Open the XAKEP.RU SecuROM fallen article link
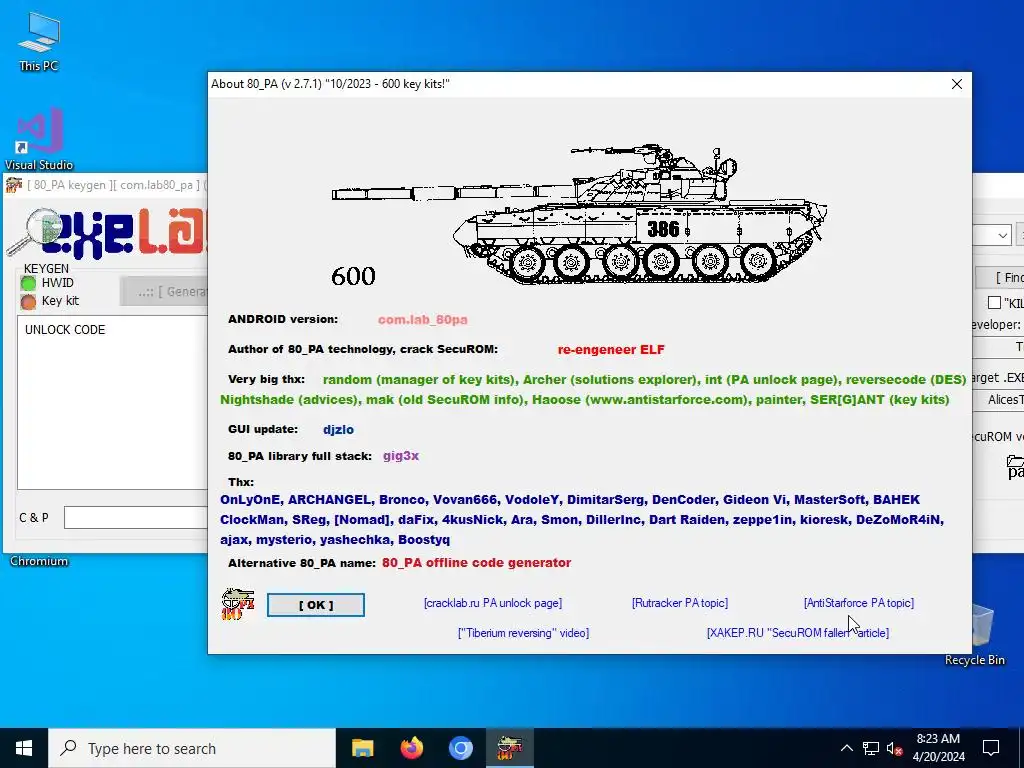 tap(797, 633)
